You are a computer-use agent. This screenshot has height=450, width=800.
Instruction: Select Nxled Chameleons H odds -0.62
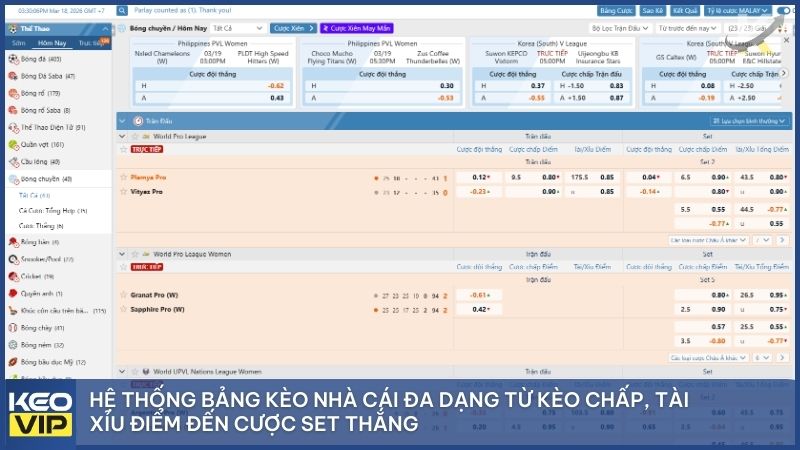point(213,86)
